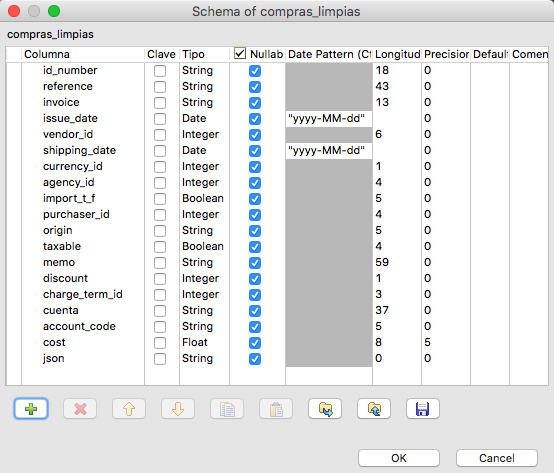Change the Boolean type of import_t_f

tap(204, 198)
